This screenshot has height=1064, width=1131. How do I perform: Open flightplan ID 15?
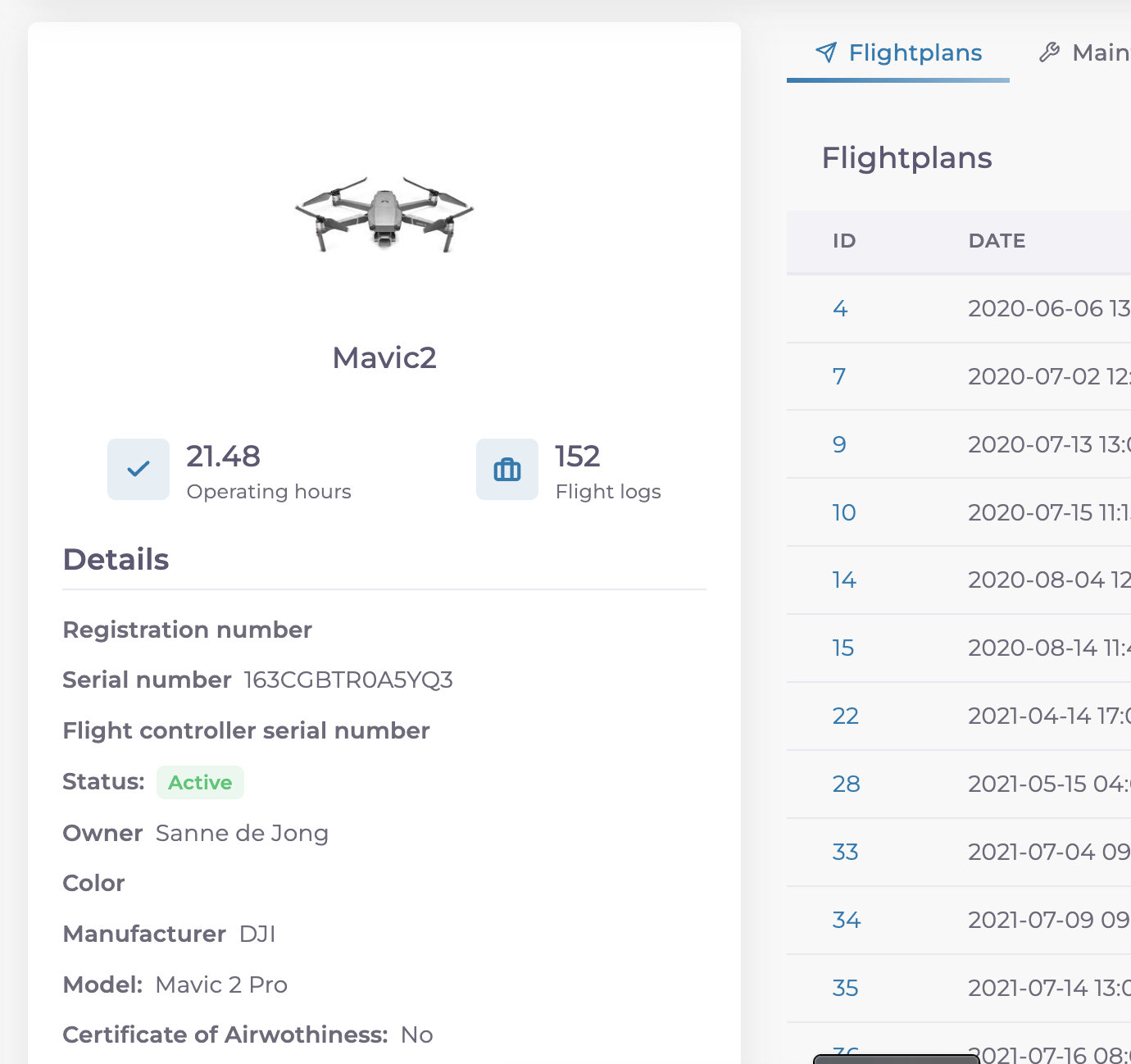click(843, 648)
